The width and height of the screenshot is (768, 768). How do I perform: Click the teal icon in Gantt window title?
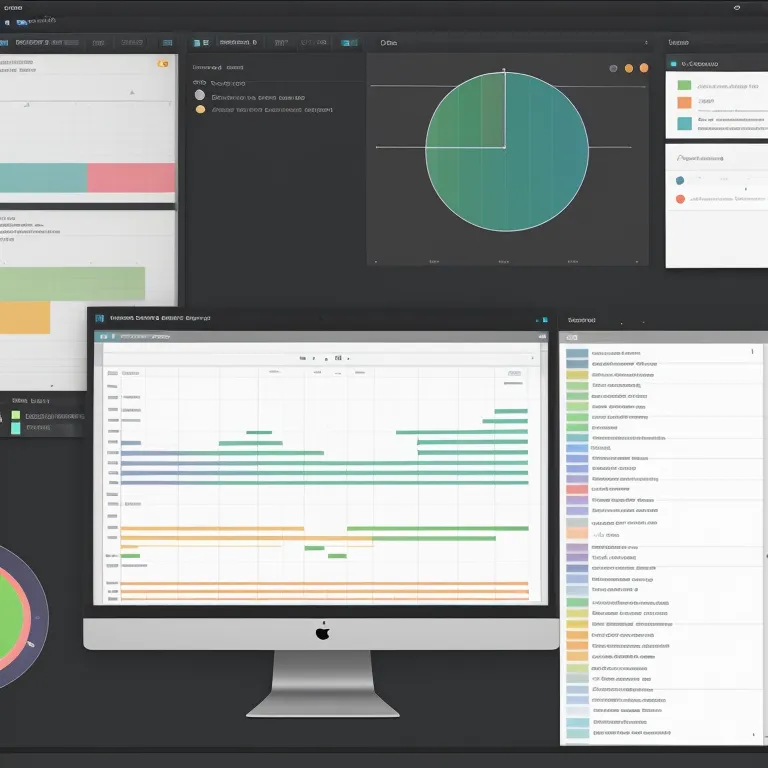[100, 319]
